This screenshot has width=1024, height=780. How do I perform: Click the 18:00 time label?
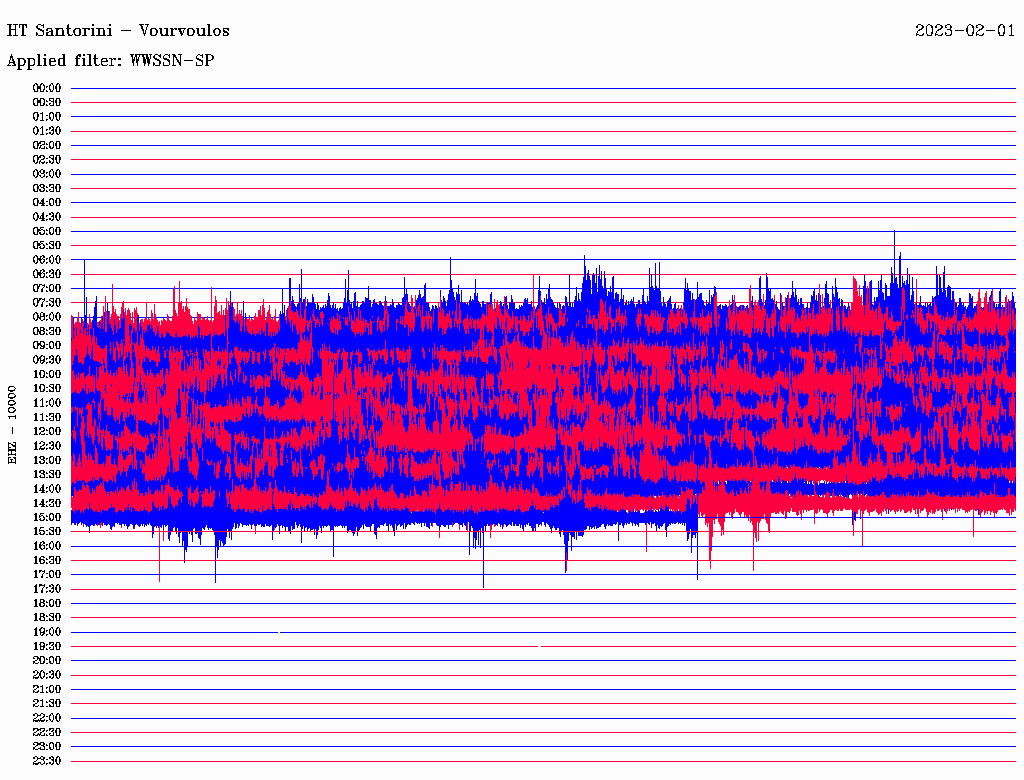tap(47, 603)
